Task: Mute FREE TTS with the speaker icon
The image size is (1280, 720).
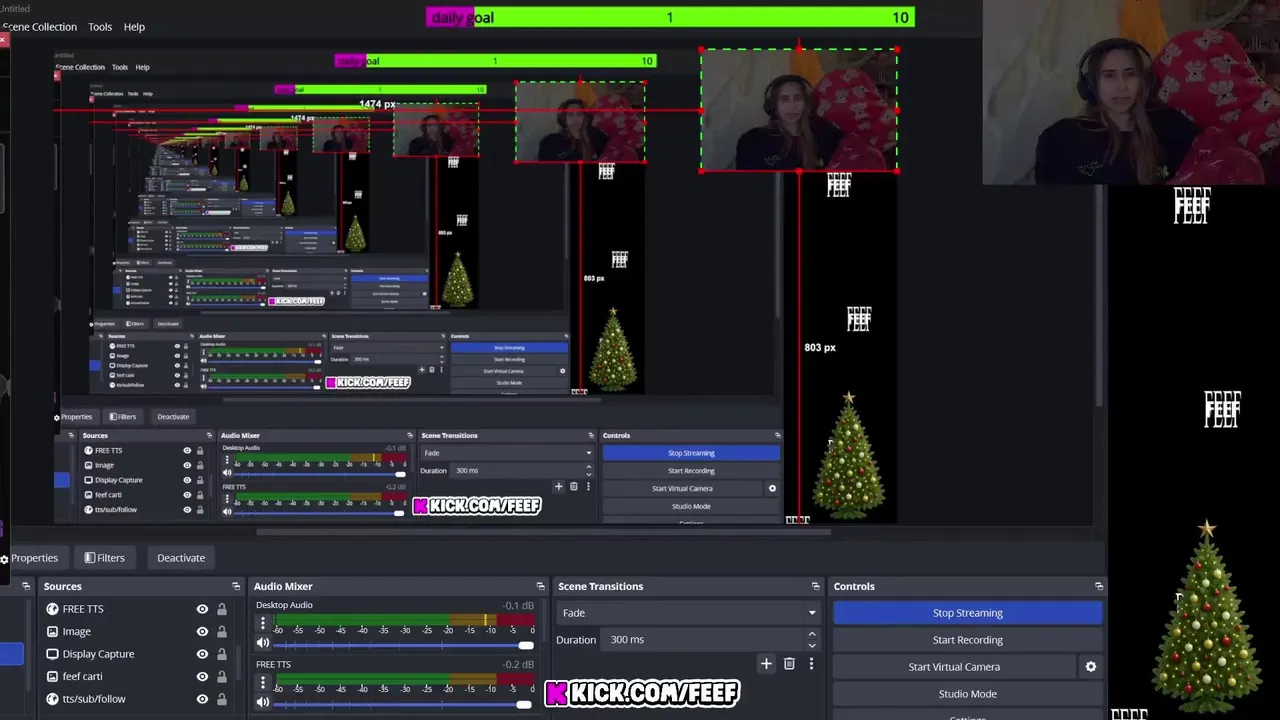Action: pyautogui.click(x=263, y=703)
